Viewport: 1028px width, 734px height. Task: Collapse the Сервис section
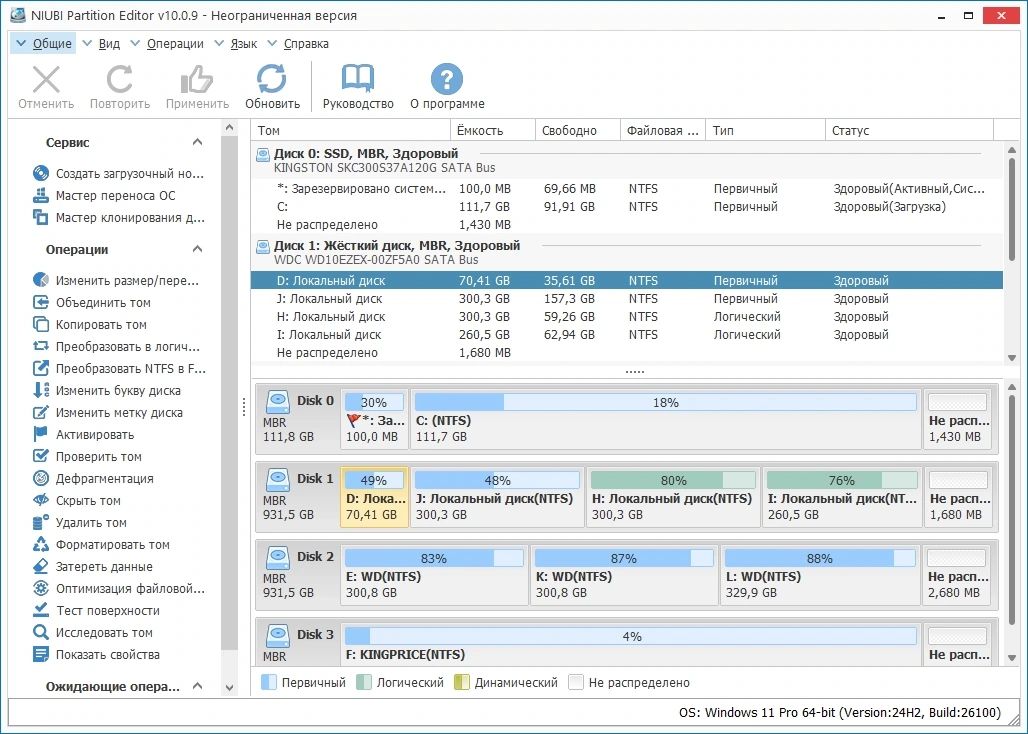tap(197, 142)
